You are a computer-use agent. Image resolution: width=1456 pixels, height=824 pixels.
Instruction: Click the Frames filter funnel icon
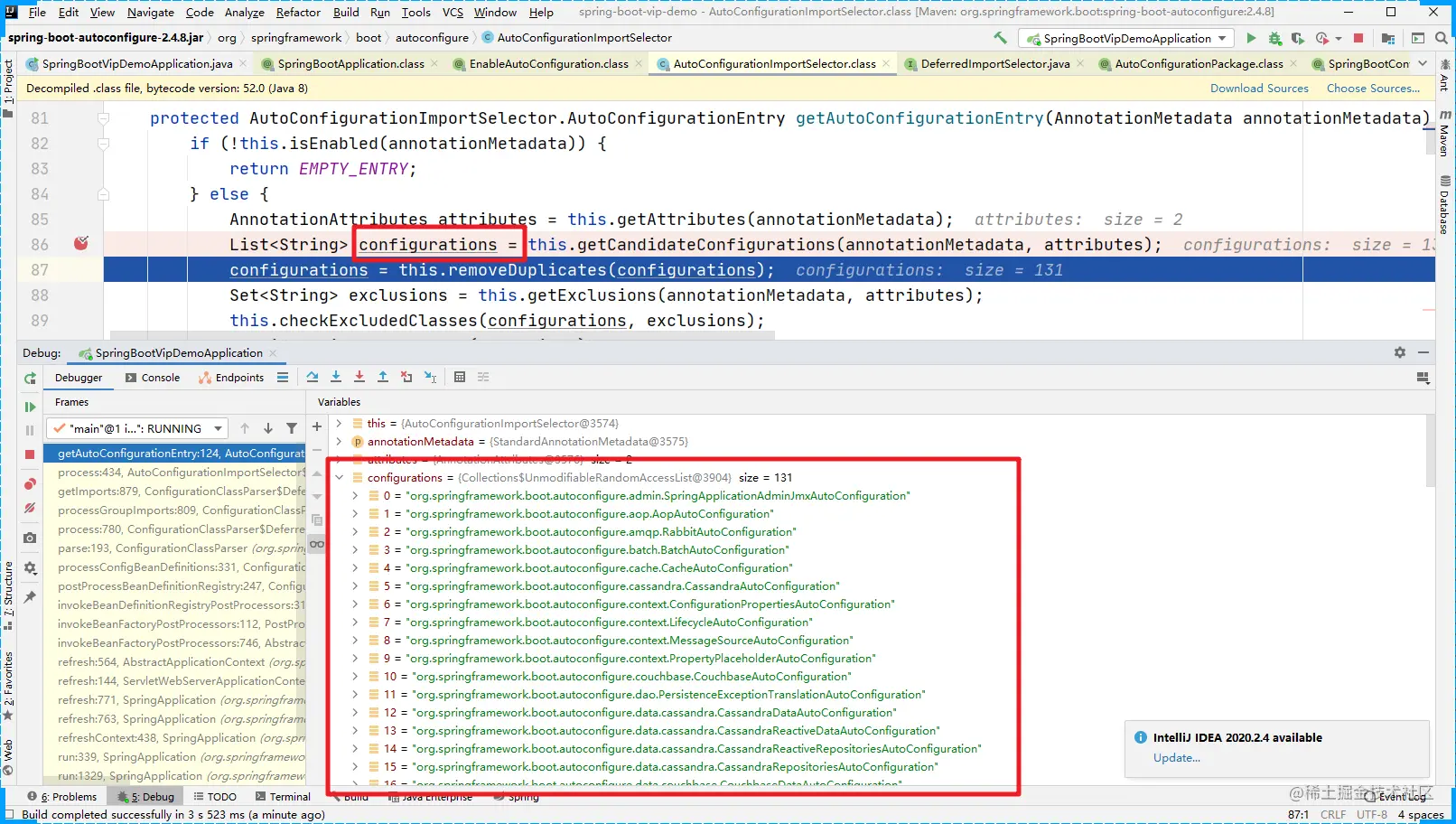292,428
